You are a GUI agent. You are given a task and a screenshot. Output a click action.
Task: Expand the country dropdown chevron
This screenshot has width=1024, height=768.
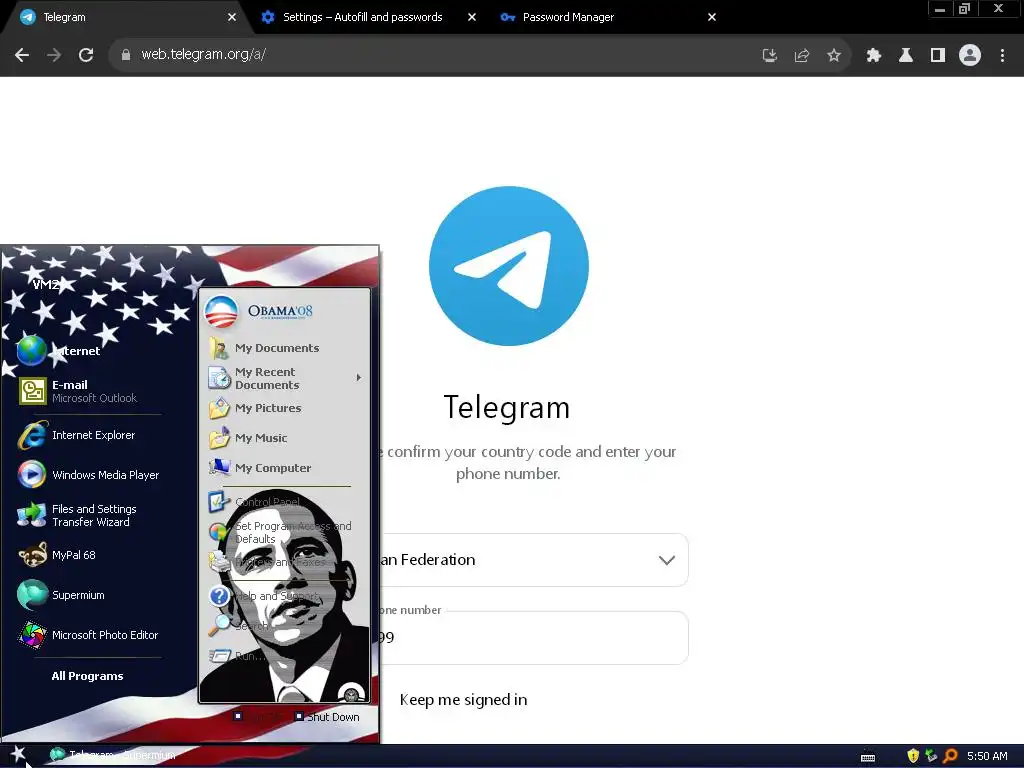point(667,560)
